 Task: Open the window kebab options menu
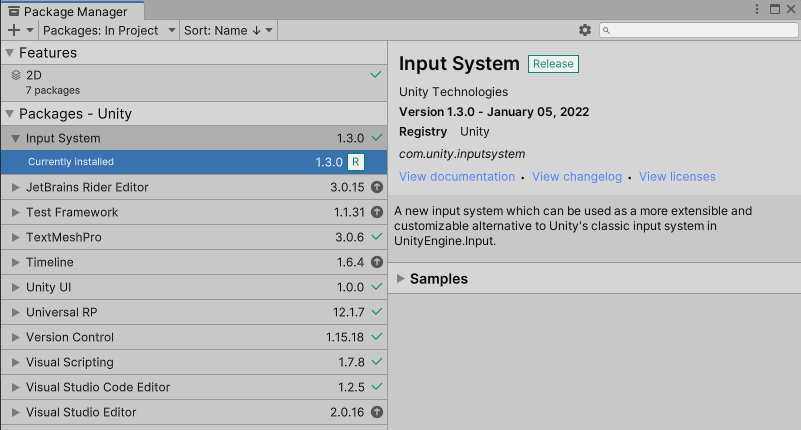(x=757, y=9)
